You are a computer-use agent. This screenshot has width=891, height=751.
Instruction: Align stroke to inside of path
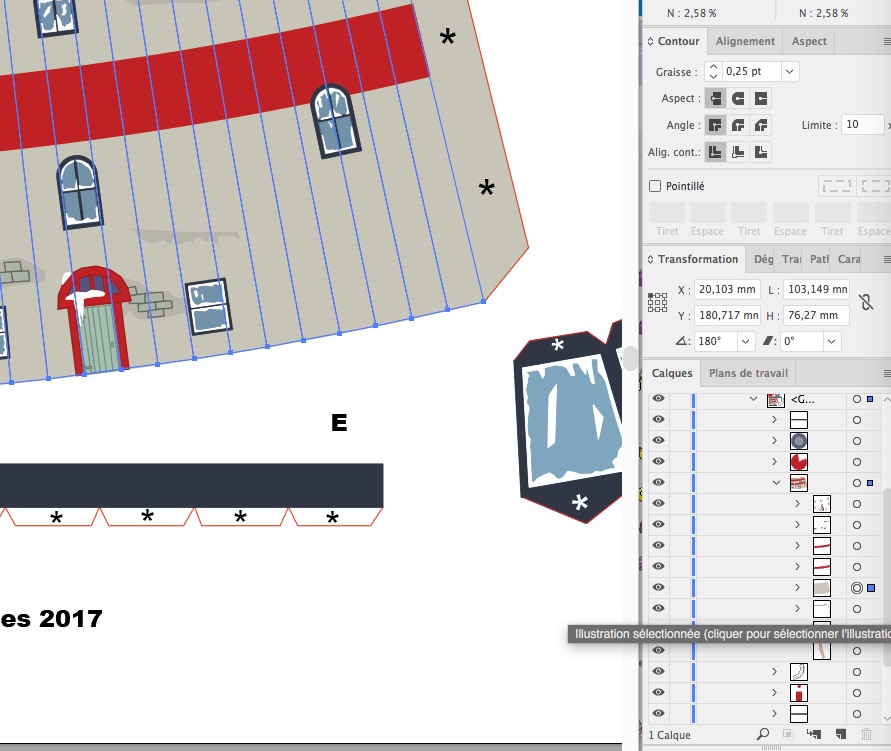[738, 153]
